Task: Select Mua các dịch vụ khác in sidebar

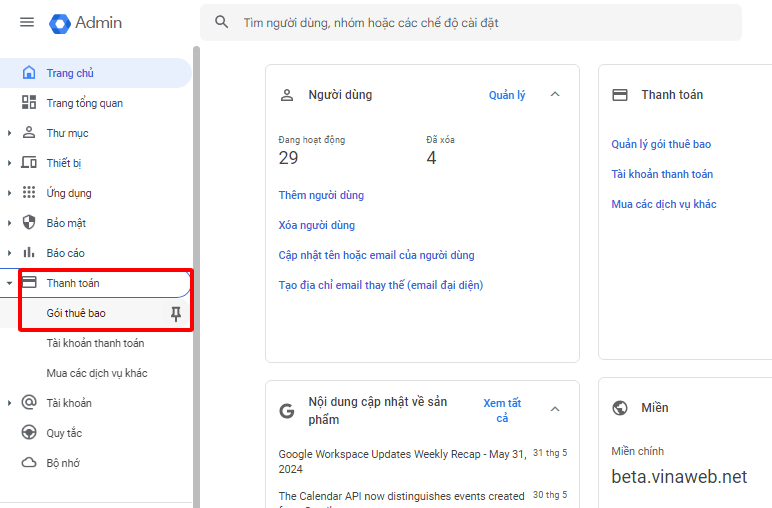Action: click(97, 373)
